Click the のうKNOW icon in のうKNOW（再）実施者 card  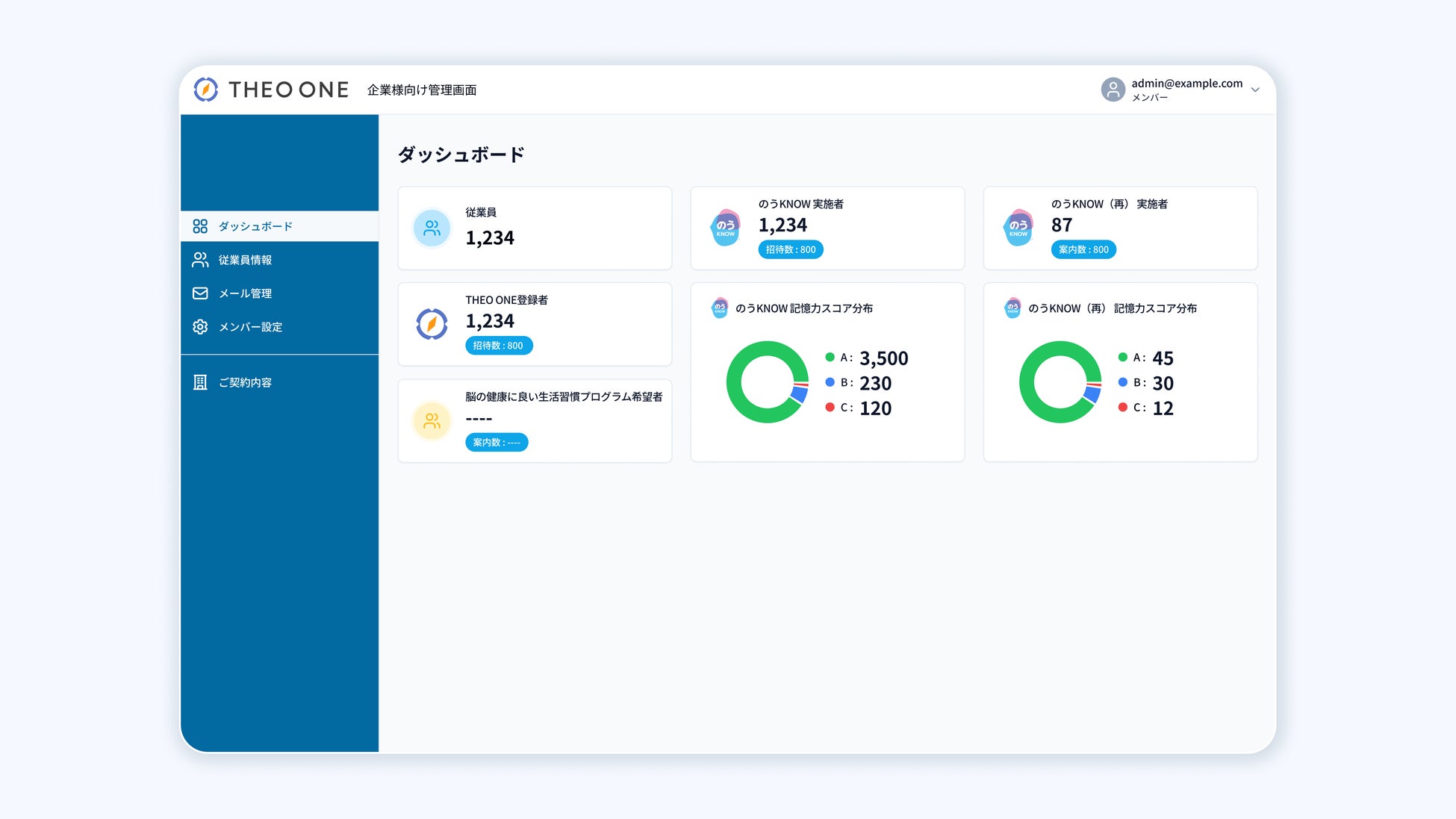click(1018, 228)
